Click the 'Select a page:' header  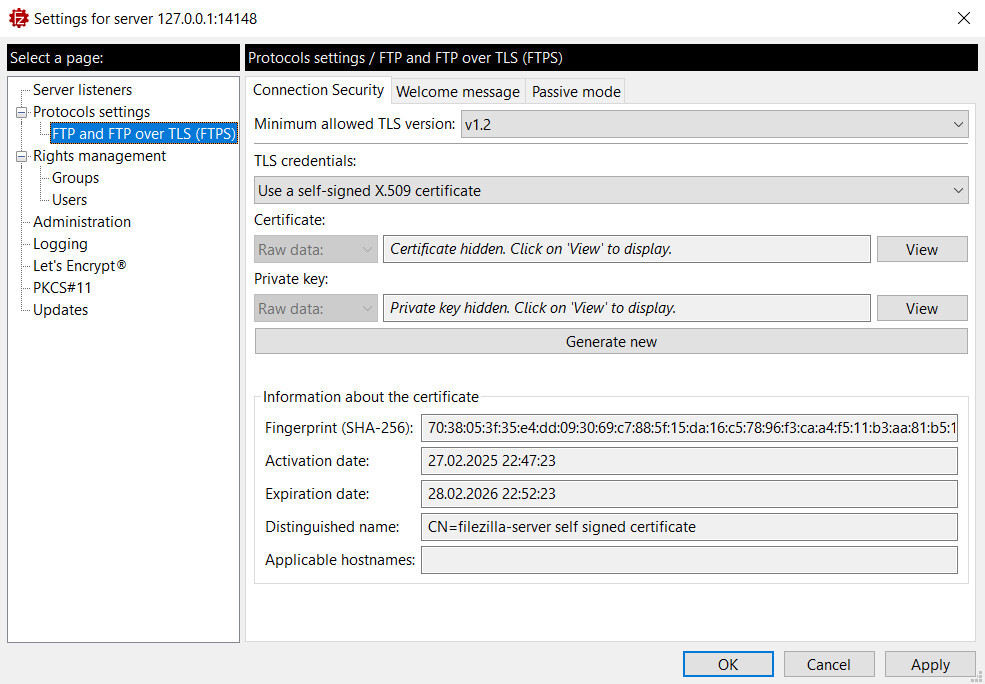[123, 58]
